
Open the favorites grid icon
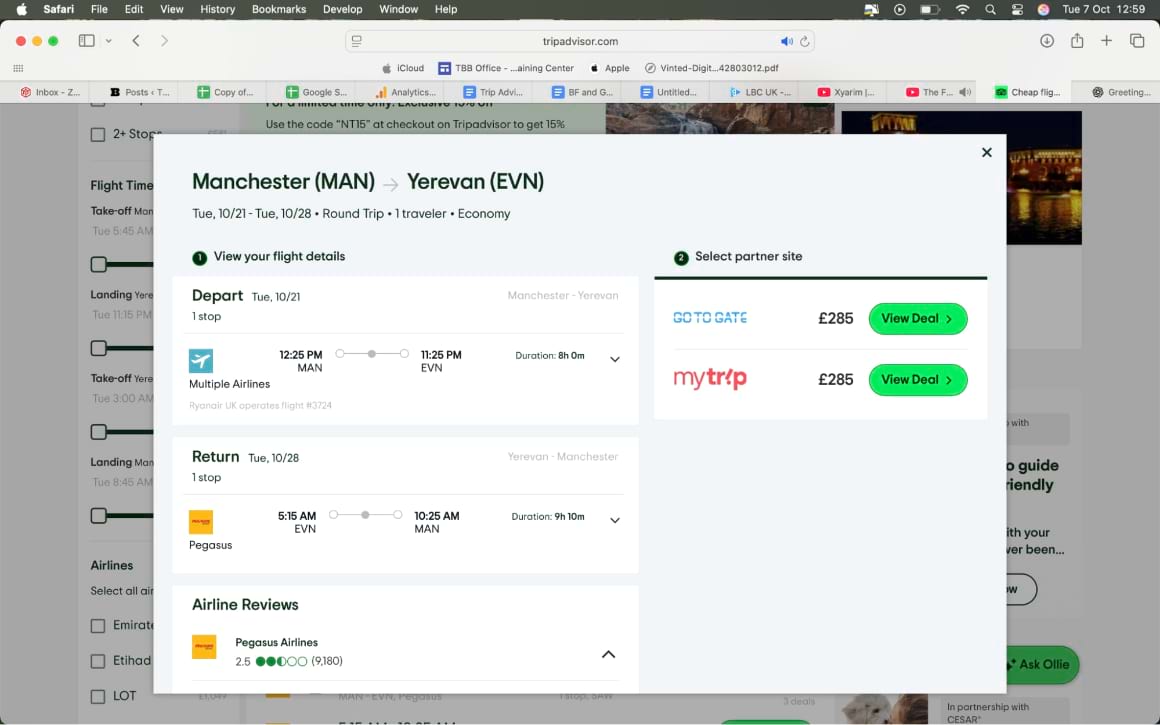(18, 68)
